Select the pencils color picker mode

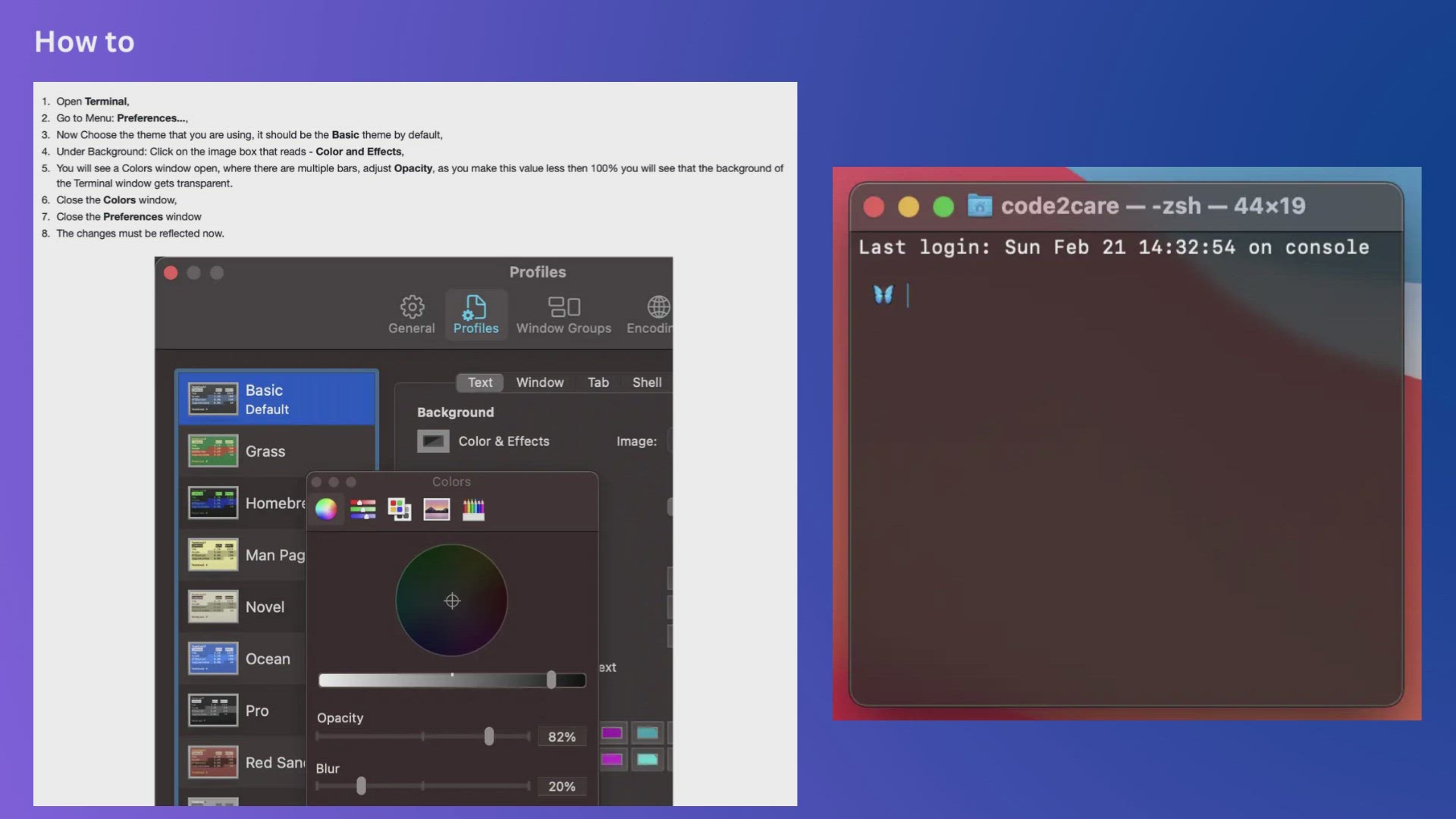click(473, 510)
